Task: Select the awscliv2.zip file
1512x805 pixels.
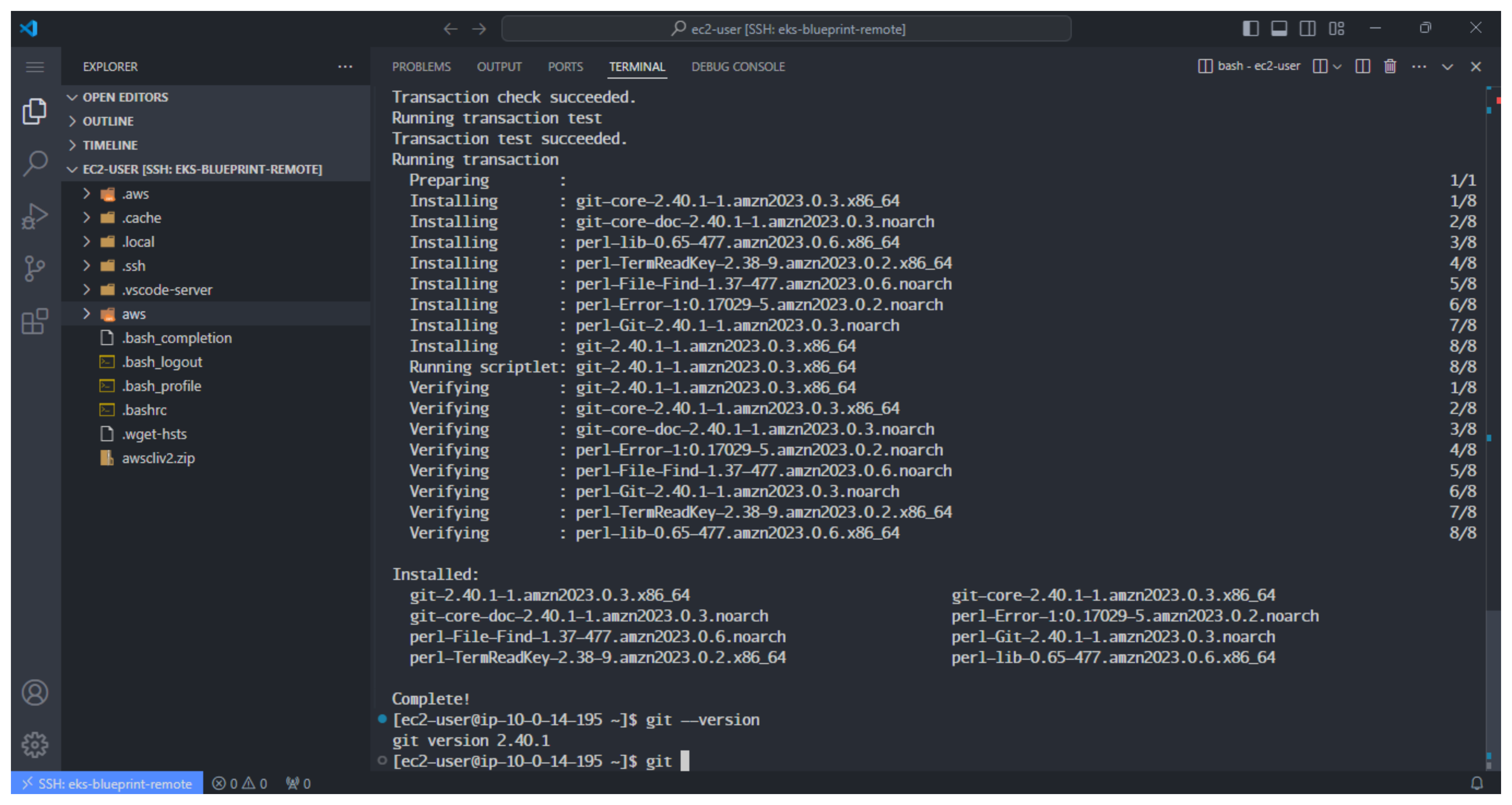Action: (216, 459)
